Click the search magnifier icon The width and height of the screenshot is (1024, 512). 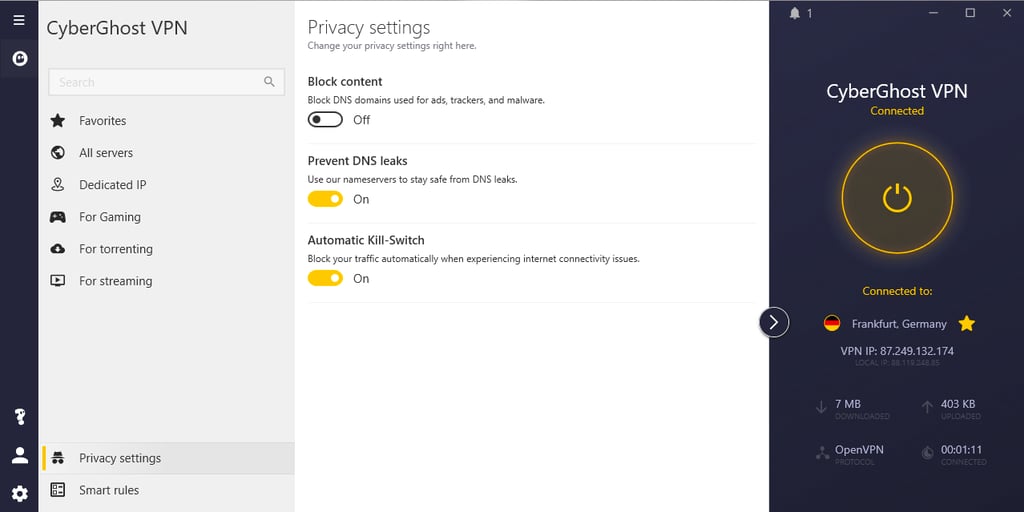269,82
